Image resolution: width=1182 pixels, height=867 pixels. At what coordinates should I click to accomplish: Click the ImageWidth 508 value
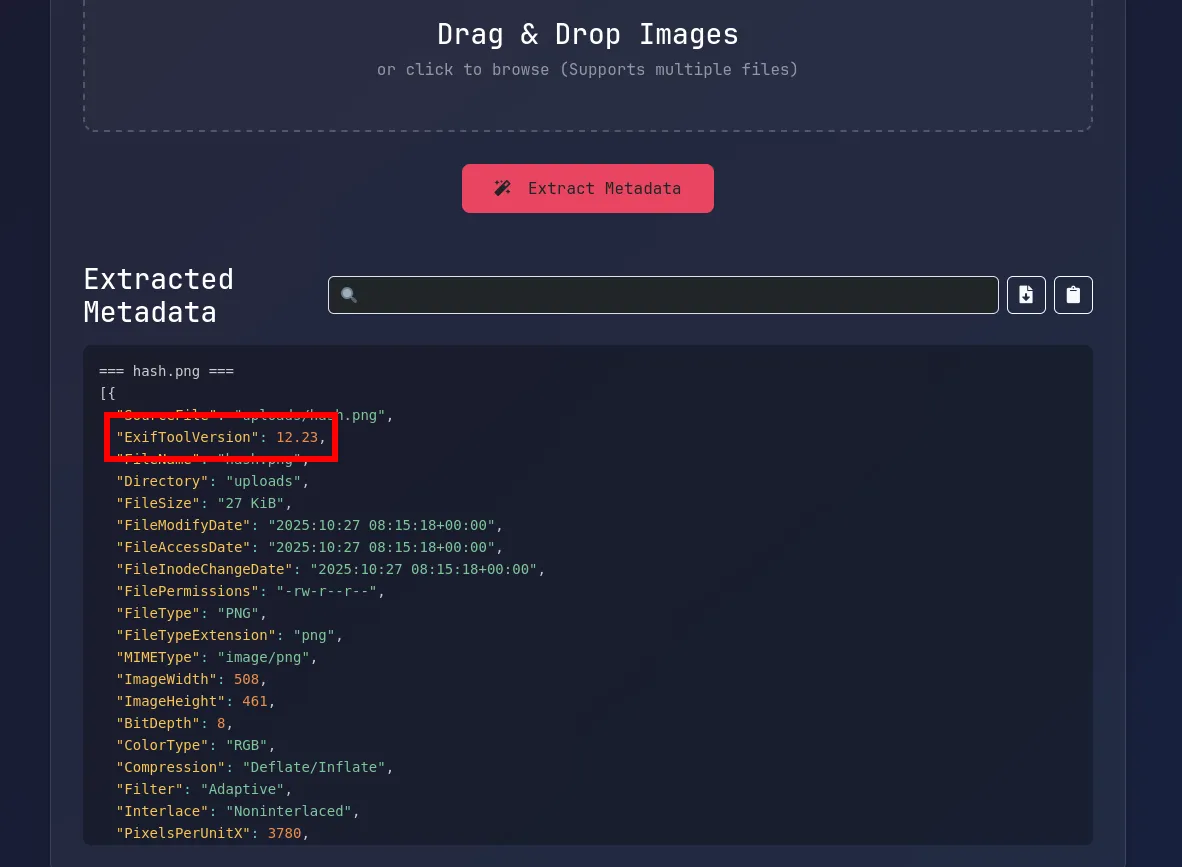pos(246,679)
